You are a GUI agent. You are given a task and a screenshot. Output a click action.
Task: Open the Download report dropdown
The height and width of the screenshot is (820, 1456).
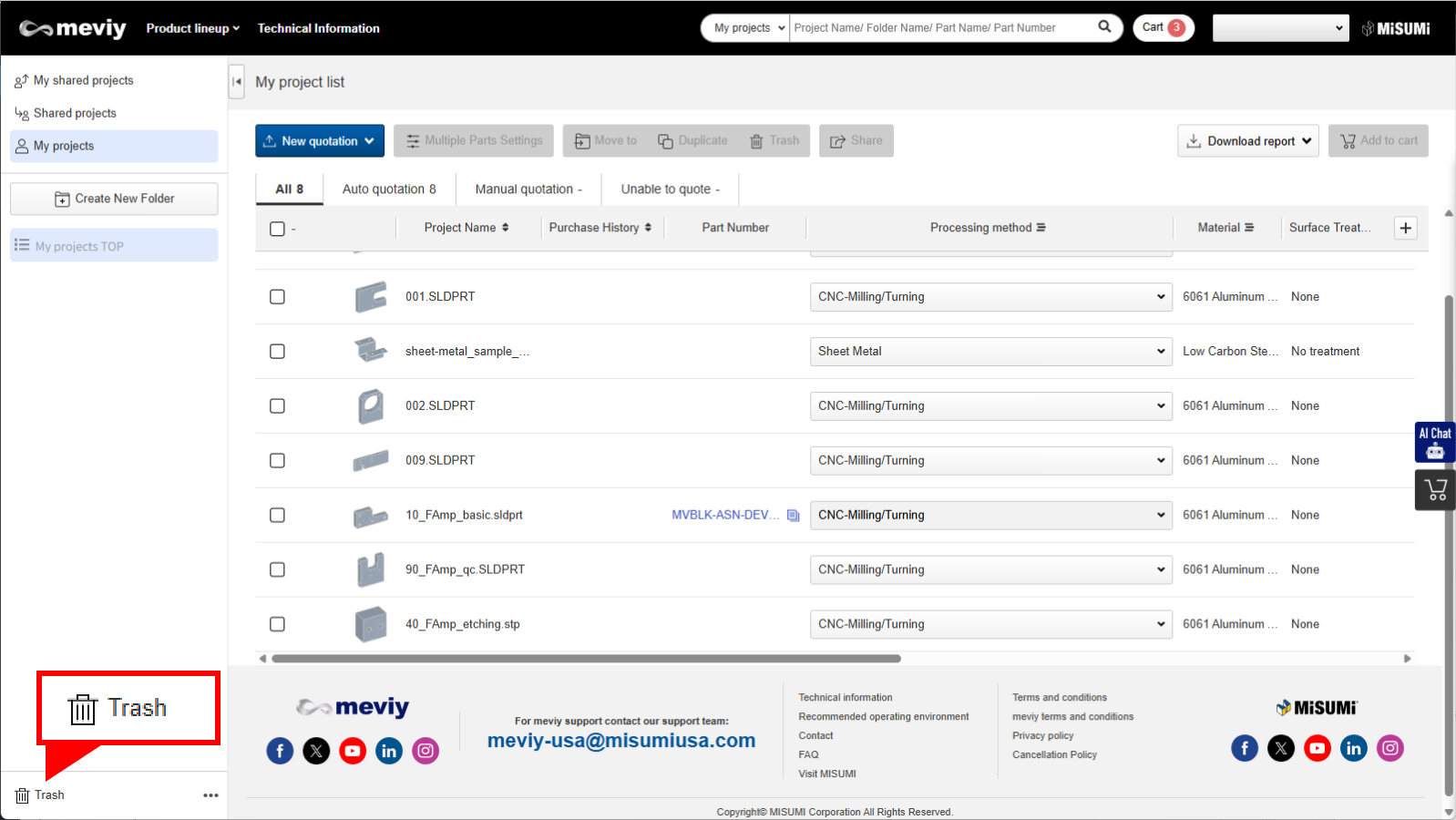click(x=1247, y=141)
